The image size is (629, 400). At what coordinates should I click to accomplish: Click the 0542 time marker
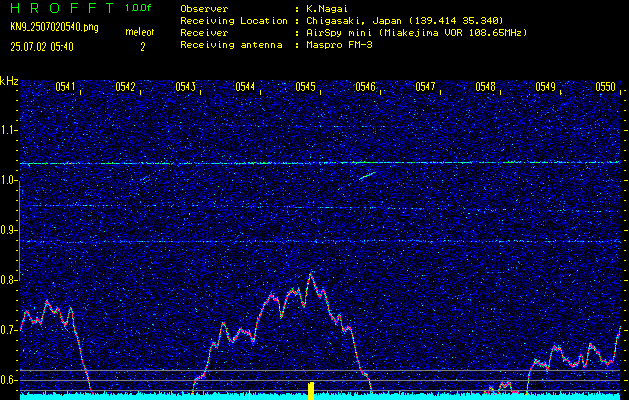[125, 87]
